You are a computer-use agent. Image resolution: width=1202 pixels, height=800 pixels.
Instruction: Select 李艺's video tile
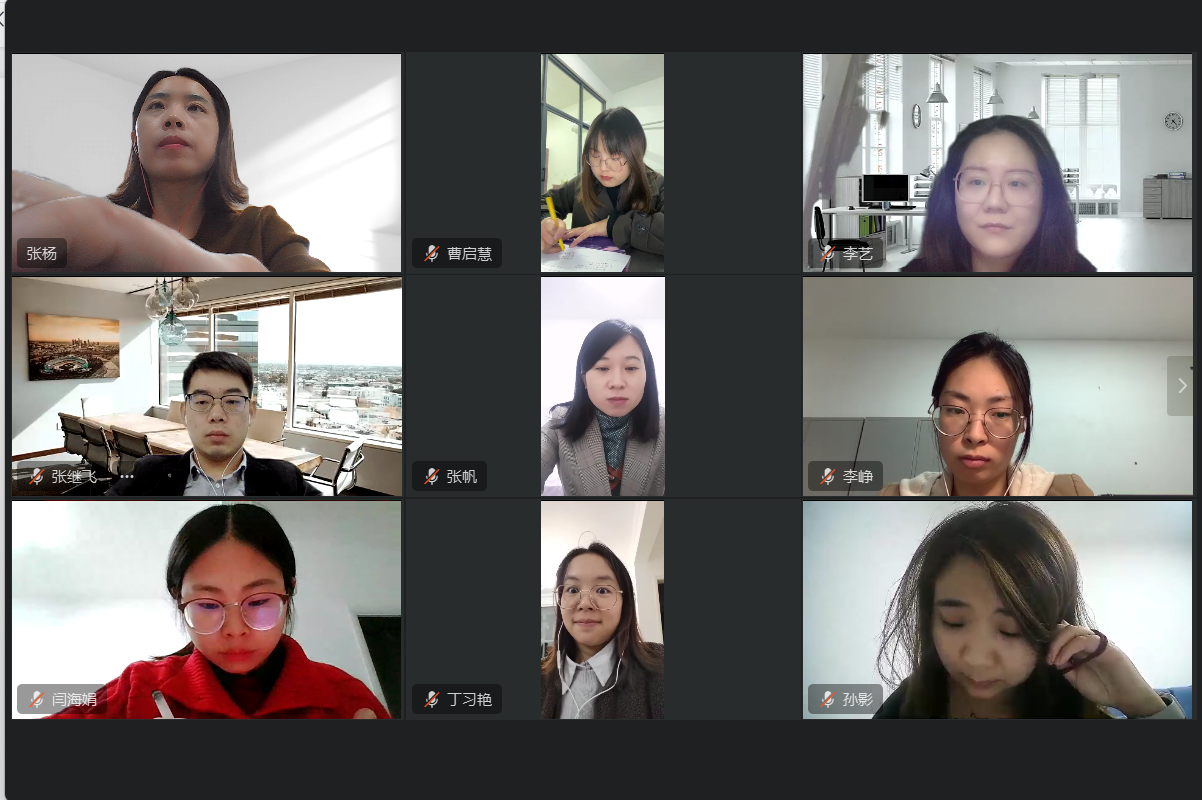tap(998, 163)
